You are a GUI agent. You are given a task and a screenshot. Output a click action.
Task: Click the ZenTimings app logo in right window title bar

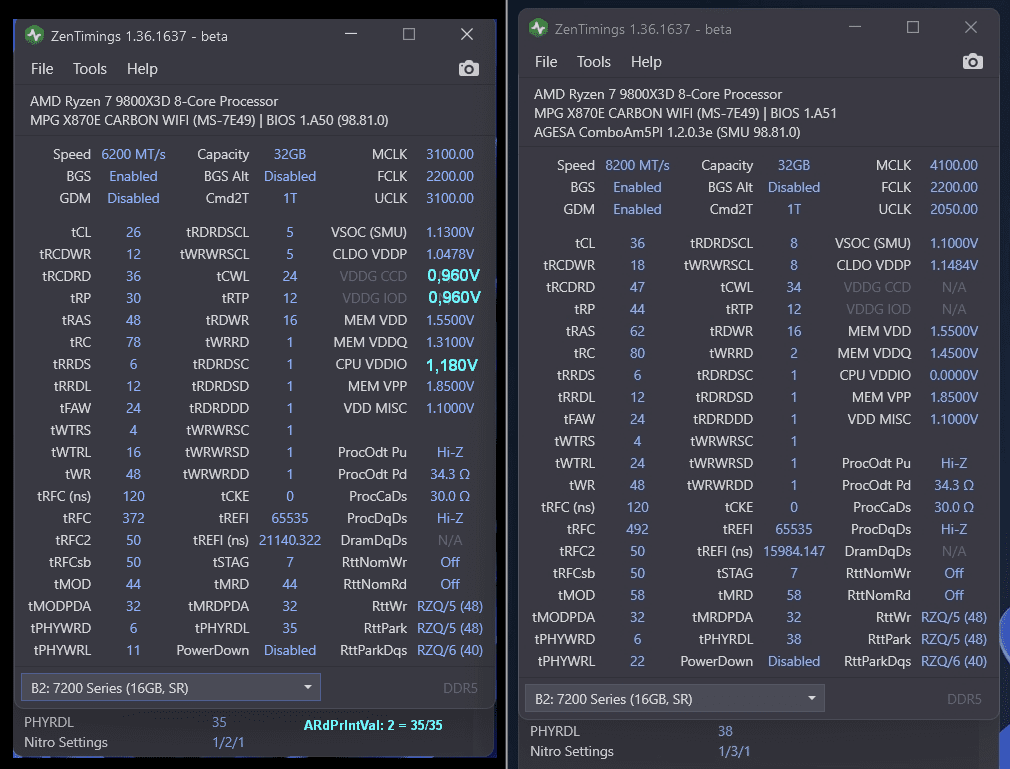(x=538, y=28)
